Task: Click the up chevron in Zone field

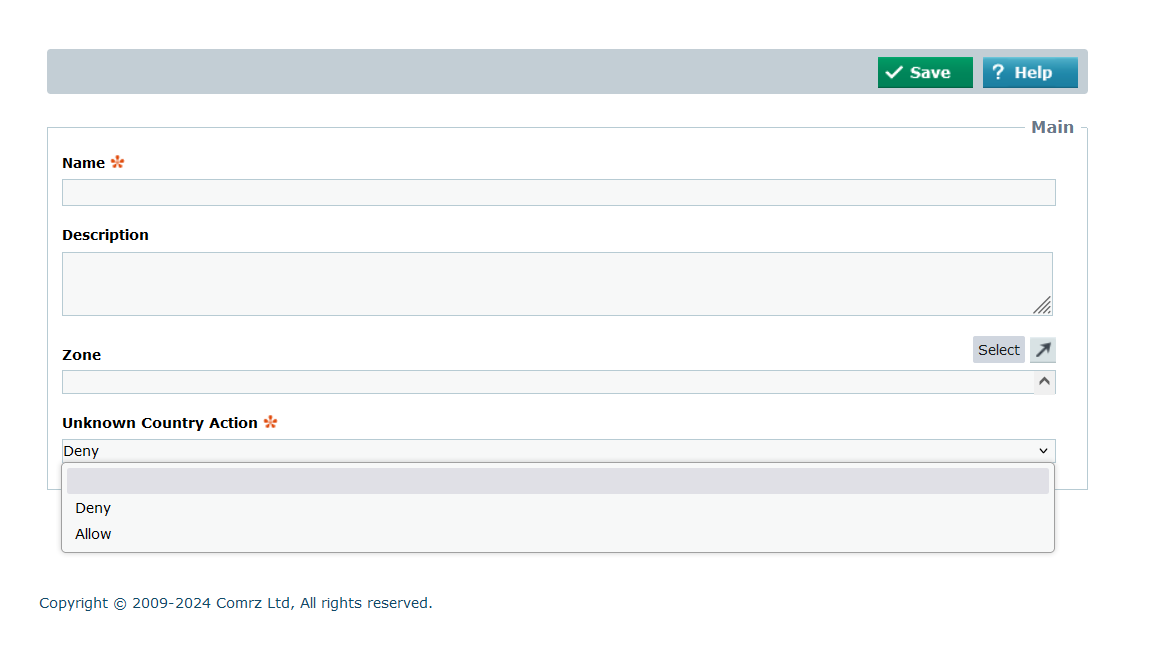Action: point(1044,381)
